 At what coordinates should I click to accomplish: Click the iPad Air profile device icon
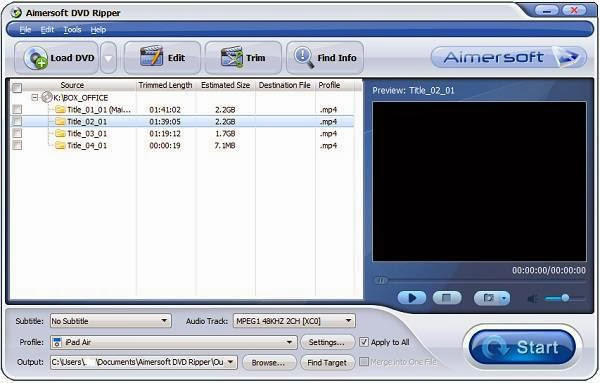coord(57,342)
